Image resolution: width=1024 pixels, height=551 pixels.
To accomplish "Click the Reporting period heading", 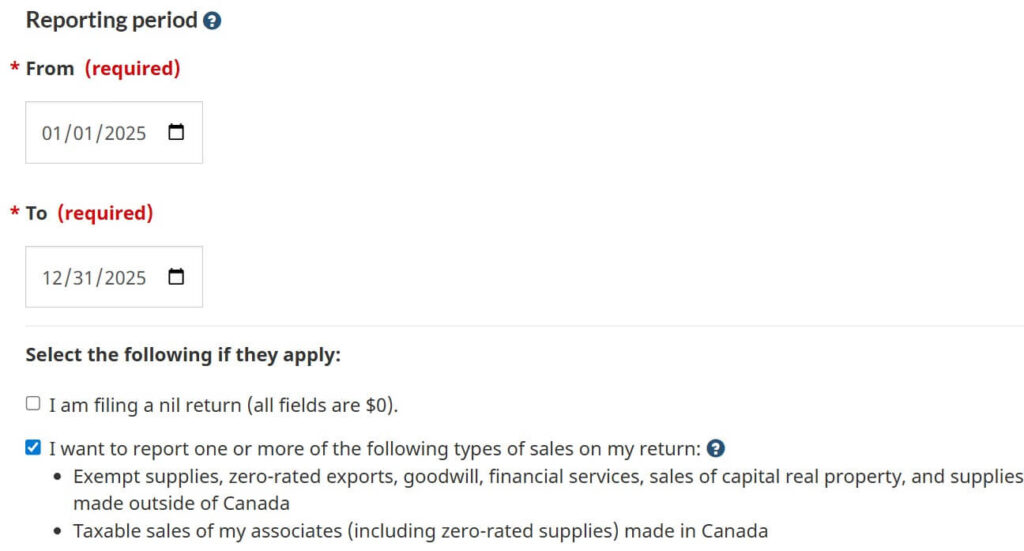I will pyautogui.click(x=111, y=21).
